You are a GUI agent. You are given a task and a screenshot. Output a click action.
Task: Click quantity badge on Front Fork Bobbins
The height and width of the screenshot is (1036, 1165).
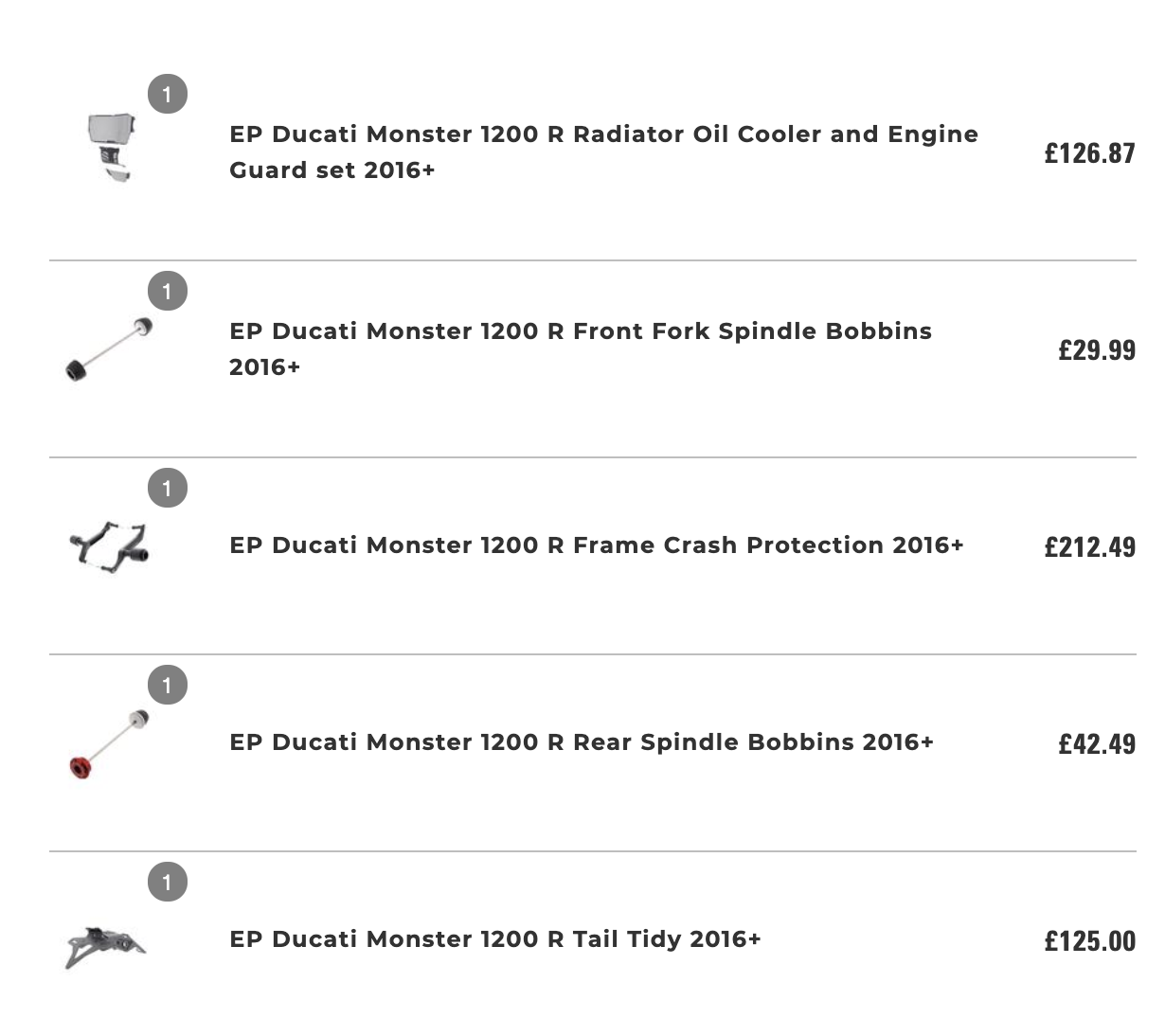[x=168, y=292]
